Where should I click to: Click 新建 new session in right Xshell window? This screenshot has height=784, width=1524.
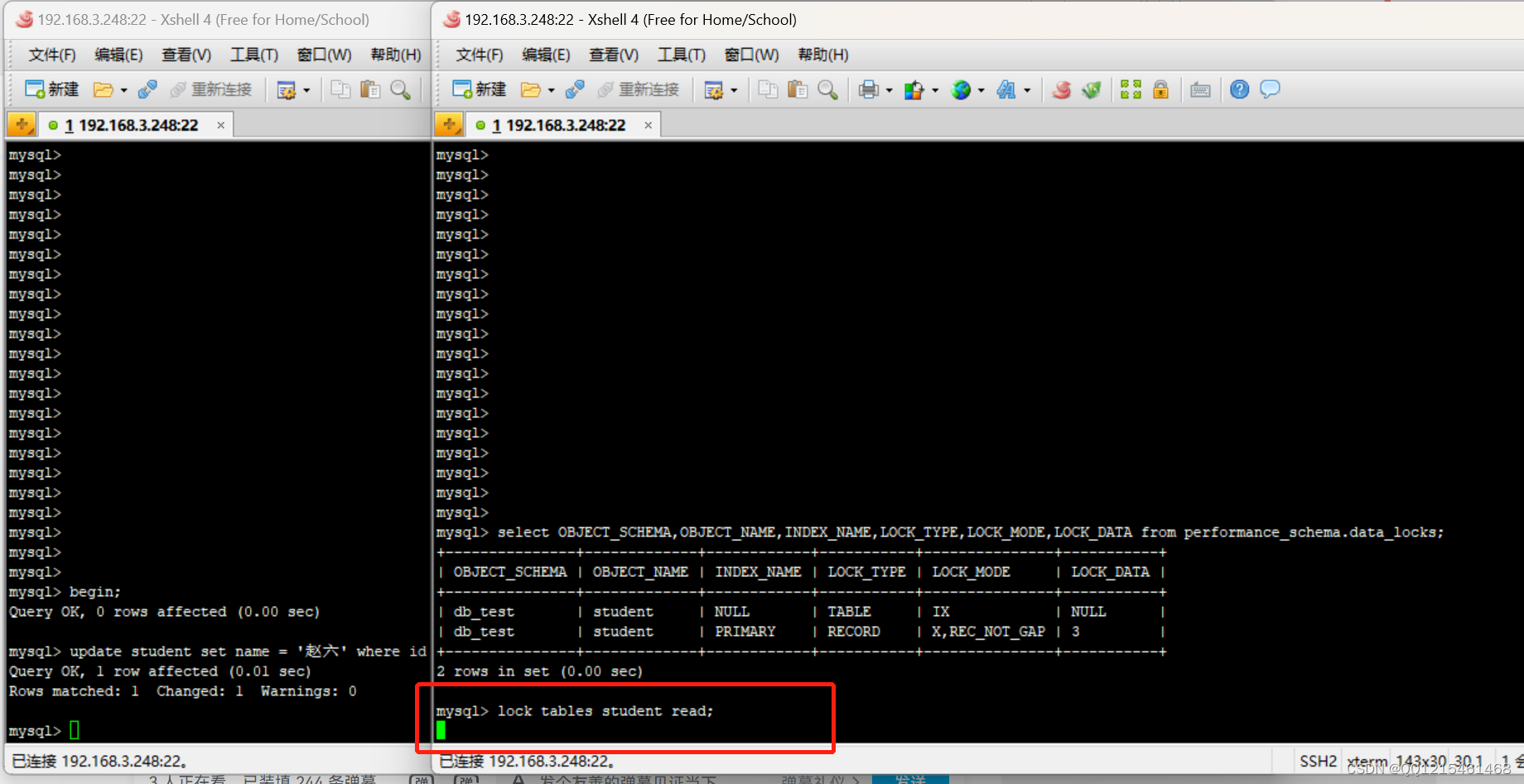point(479,89)
